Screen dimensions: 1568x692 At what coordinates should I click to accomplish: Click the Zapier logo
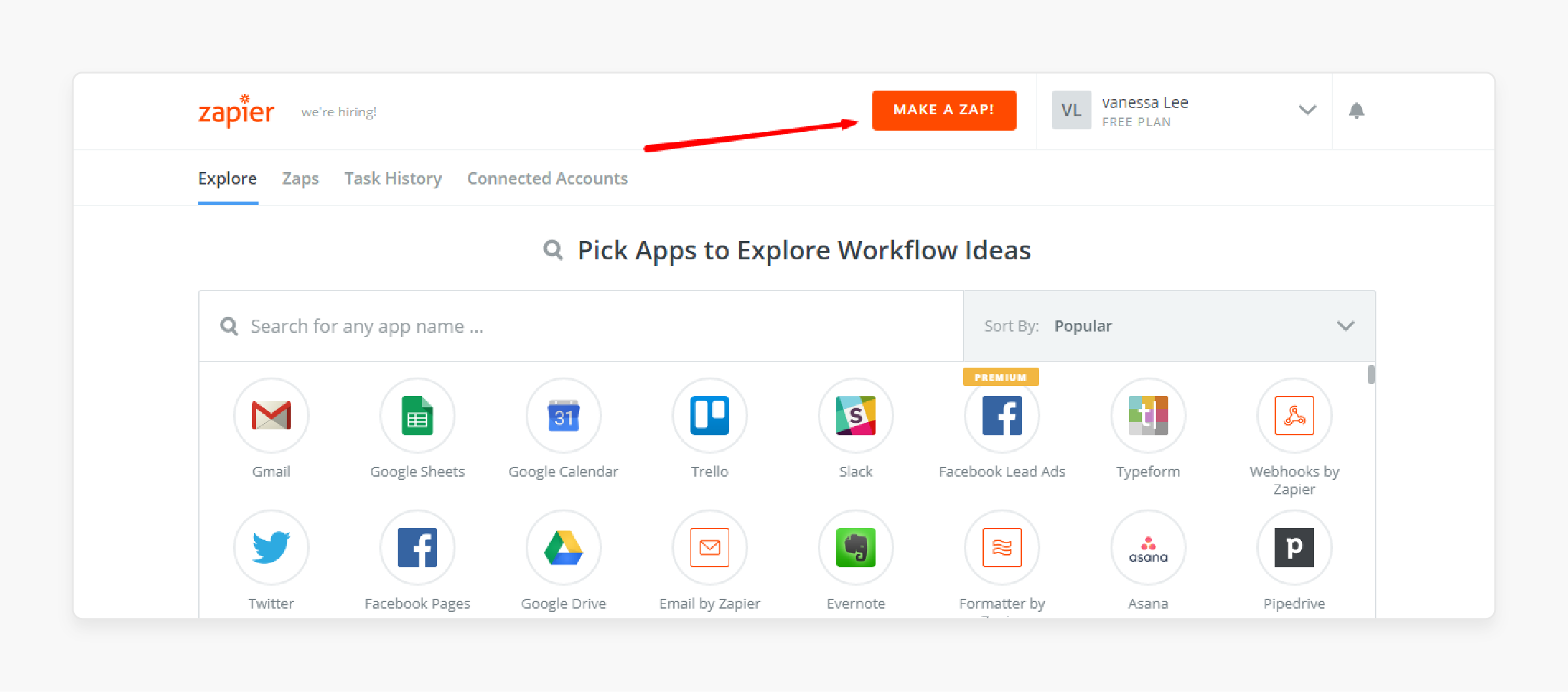(x=236, y=110)
